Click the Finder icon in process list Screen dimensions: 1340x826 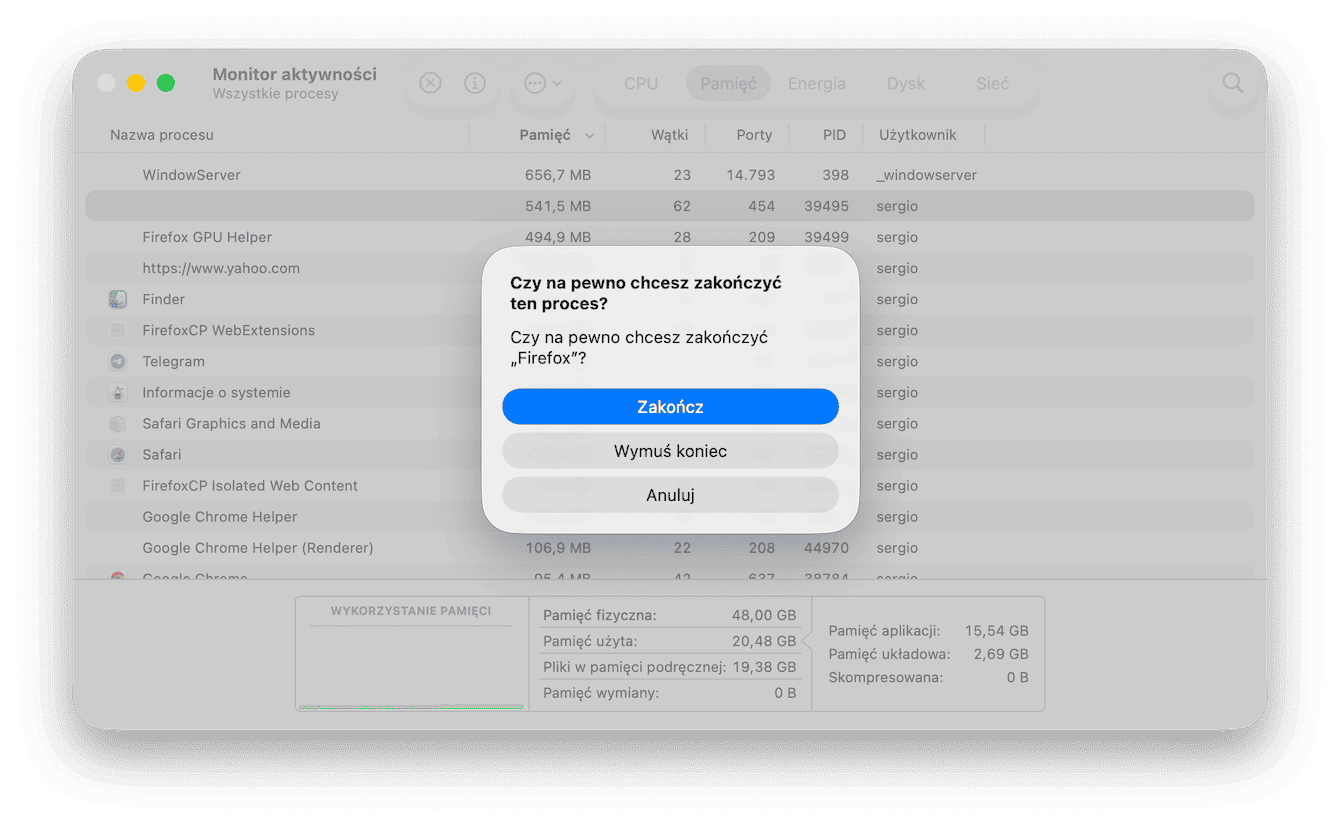point(118,299)
